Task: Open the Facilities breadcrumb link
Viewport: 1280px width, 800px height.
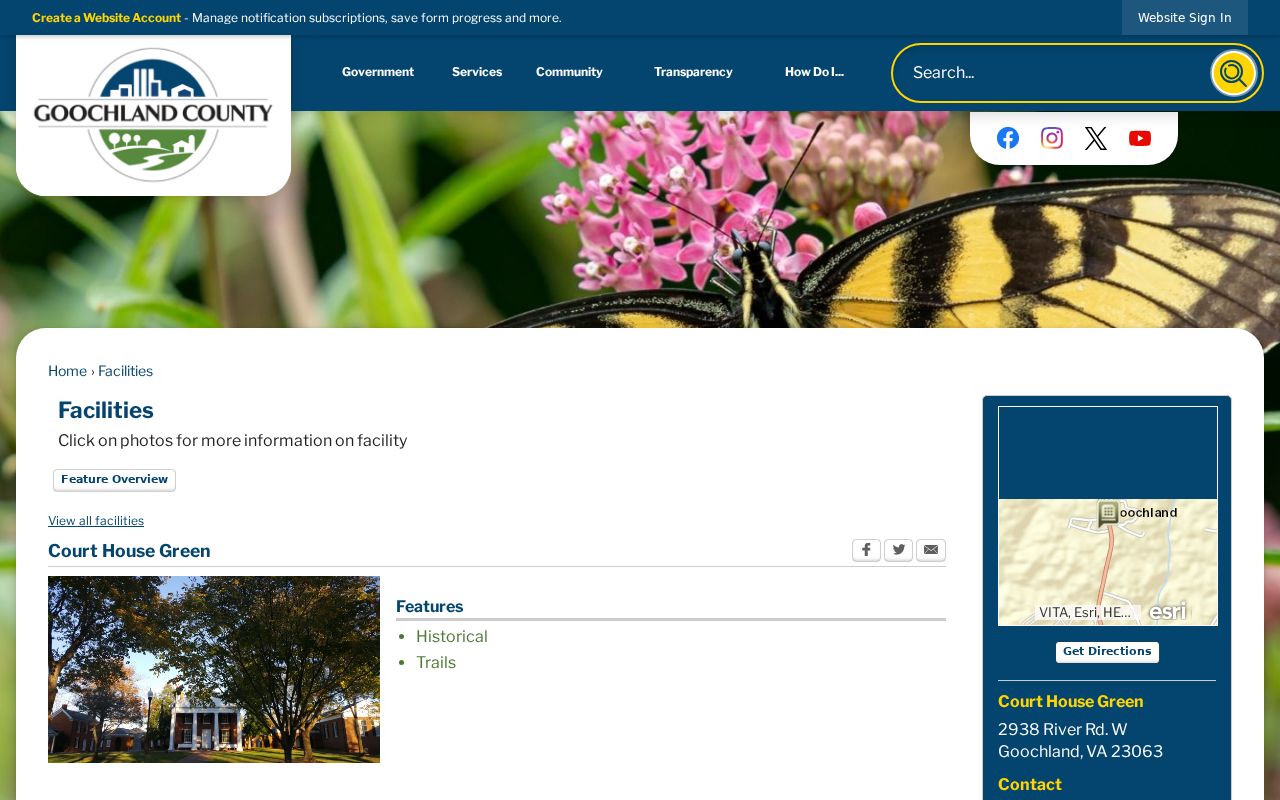Action: click(125, 371)
